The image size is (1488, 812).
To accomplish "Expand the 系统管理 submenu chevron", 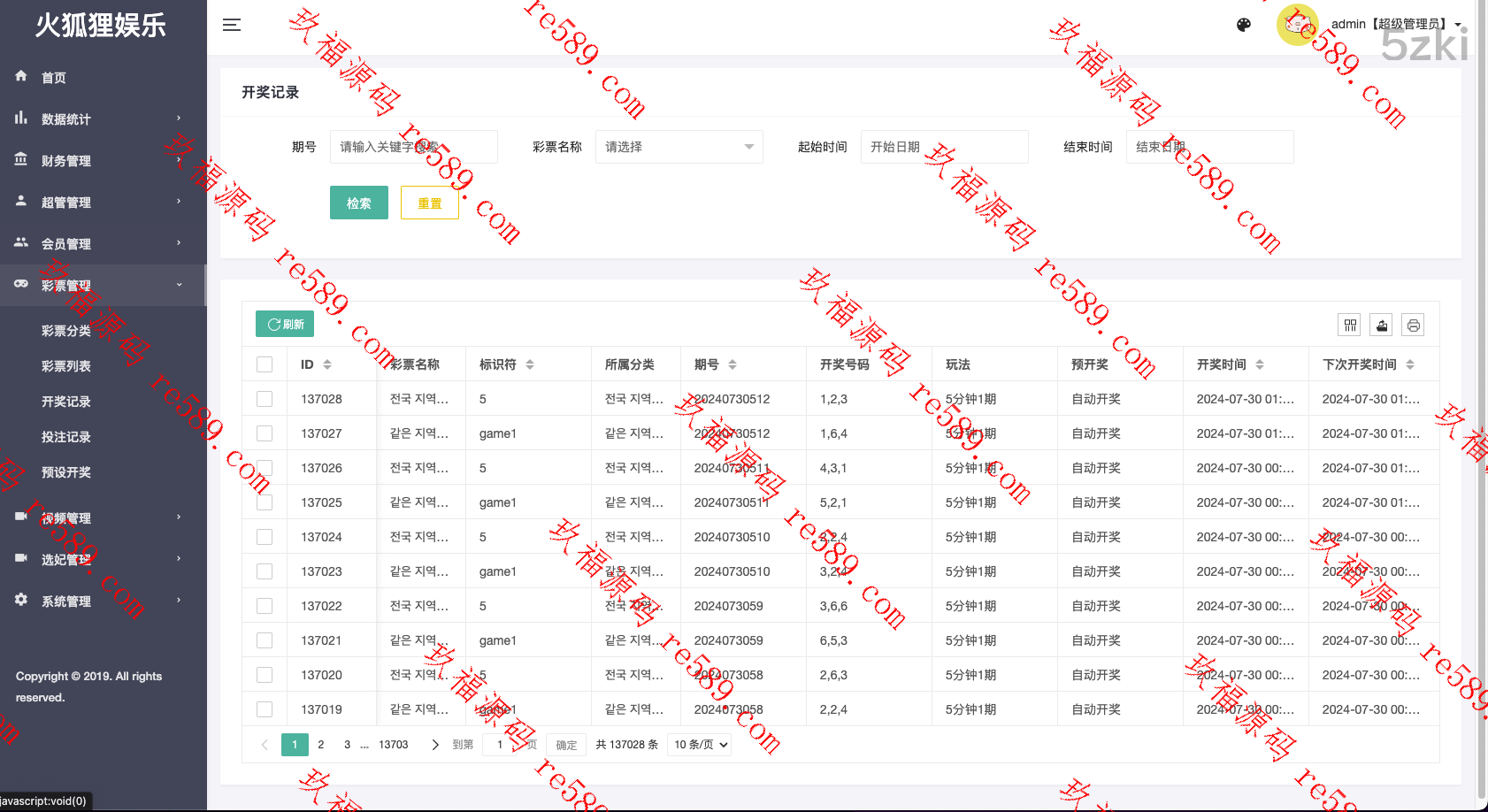I will point(179,600).
